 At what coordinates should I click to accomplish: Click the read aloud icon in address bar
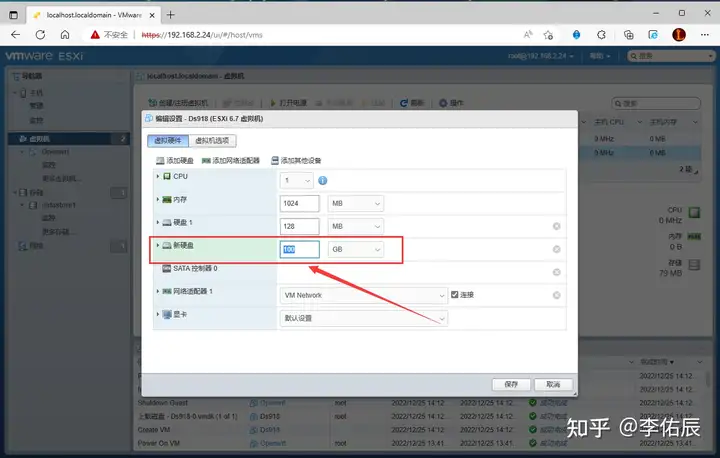(x=528, y=35)
